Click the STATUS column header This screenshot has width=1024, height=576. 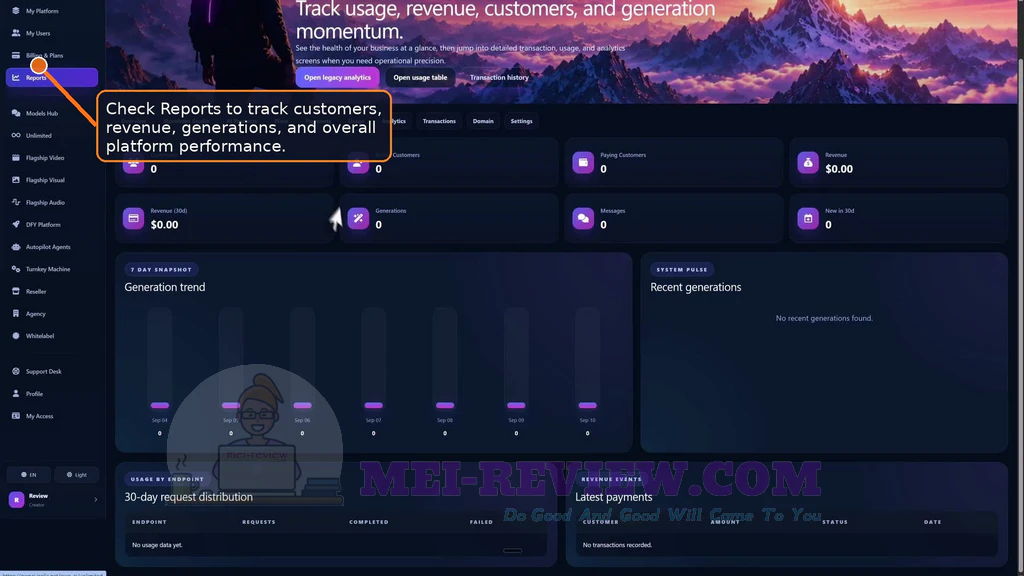click(835, 522)
